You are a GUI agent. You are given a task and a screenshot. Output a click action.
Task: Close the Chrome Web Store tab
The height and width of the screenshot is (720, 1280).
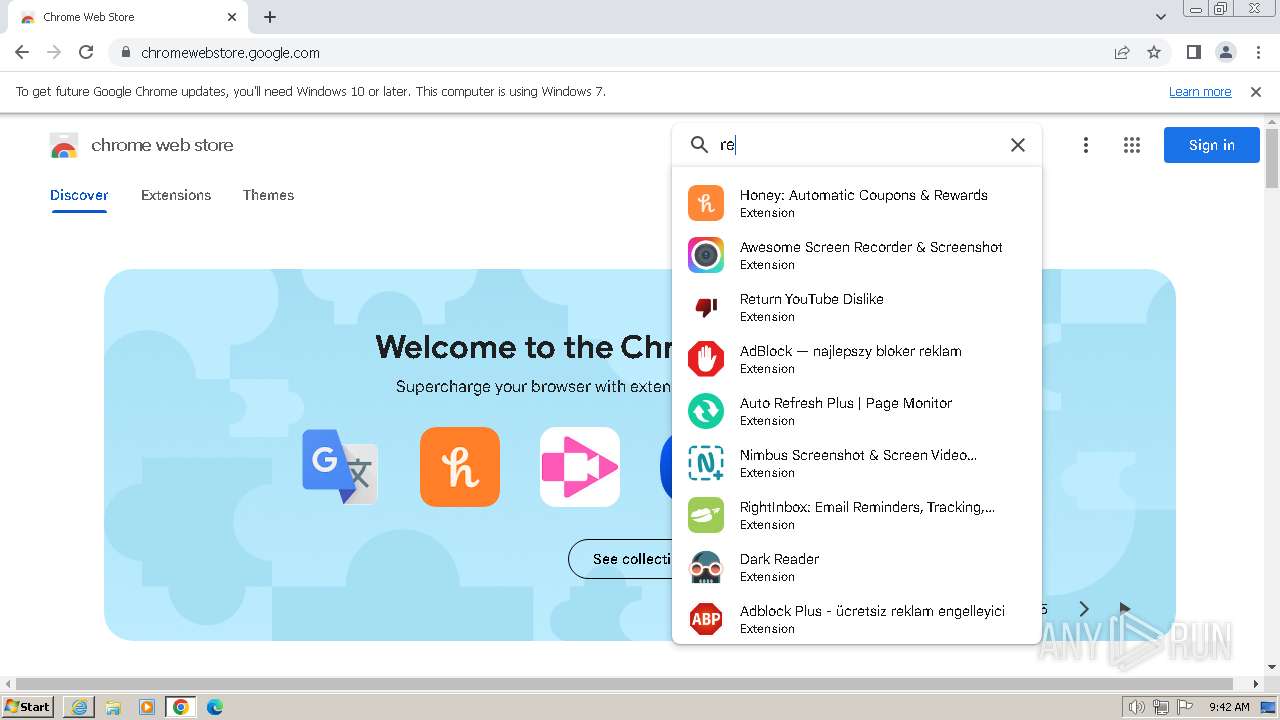(x=232, y=17)
